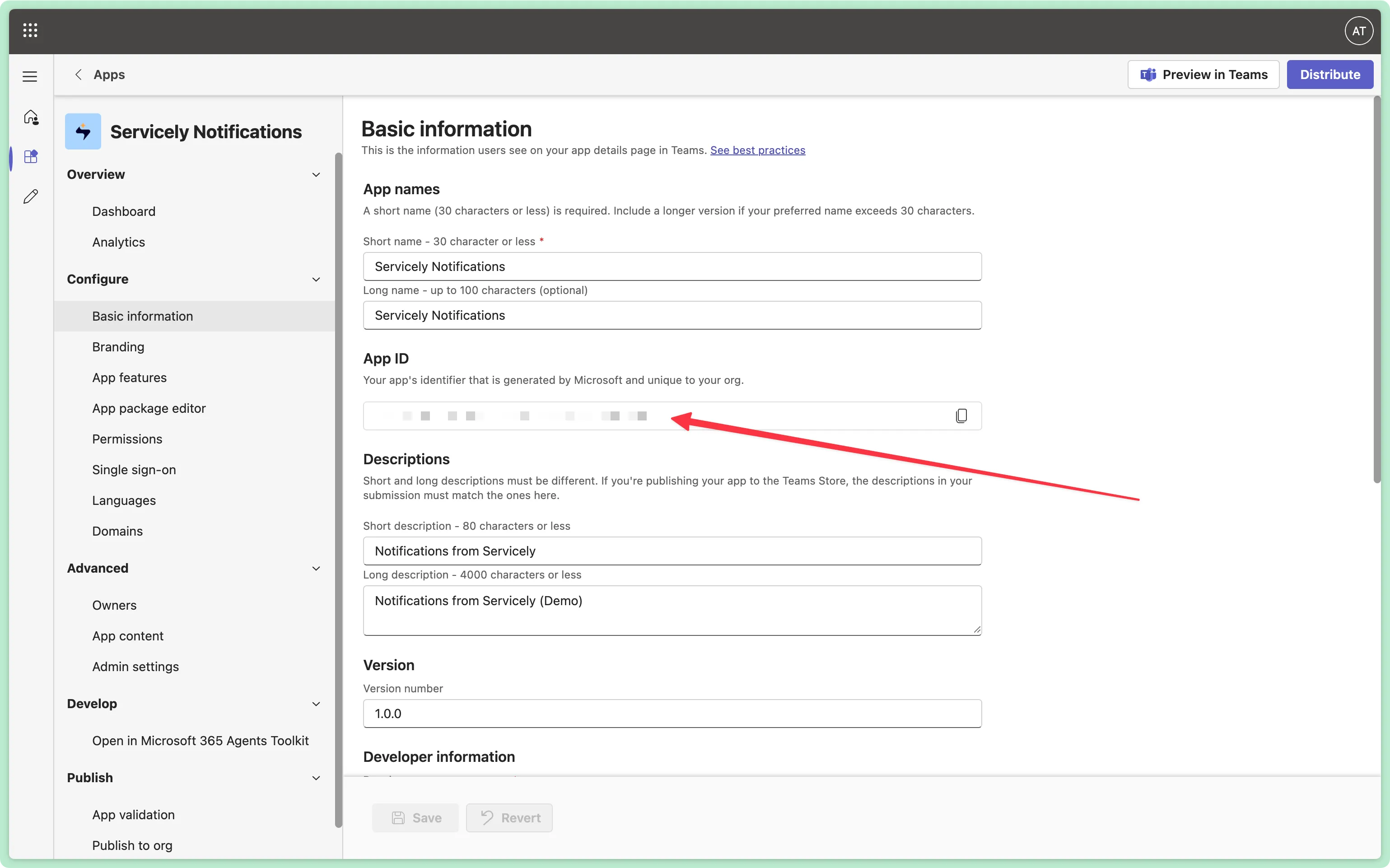The image size is (1390, 868).
Task: Follow the See best practices link
Action: tap(758, 150)
